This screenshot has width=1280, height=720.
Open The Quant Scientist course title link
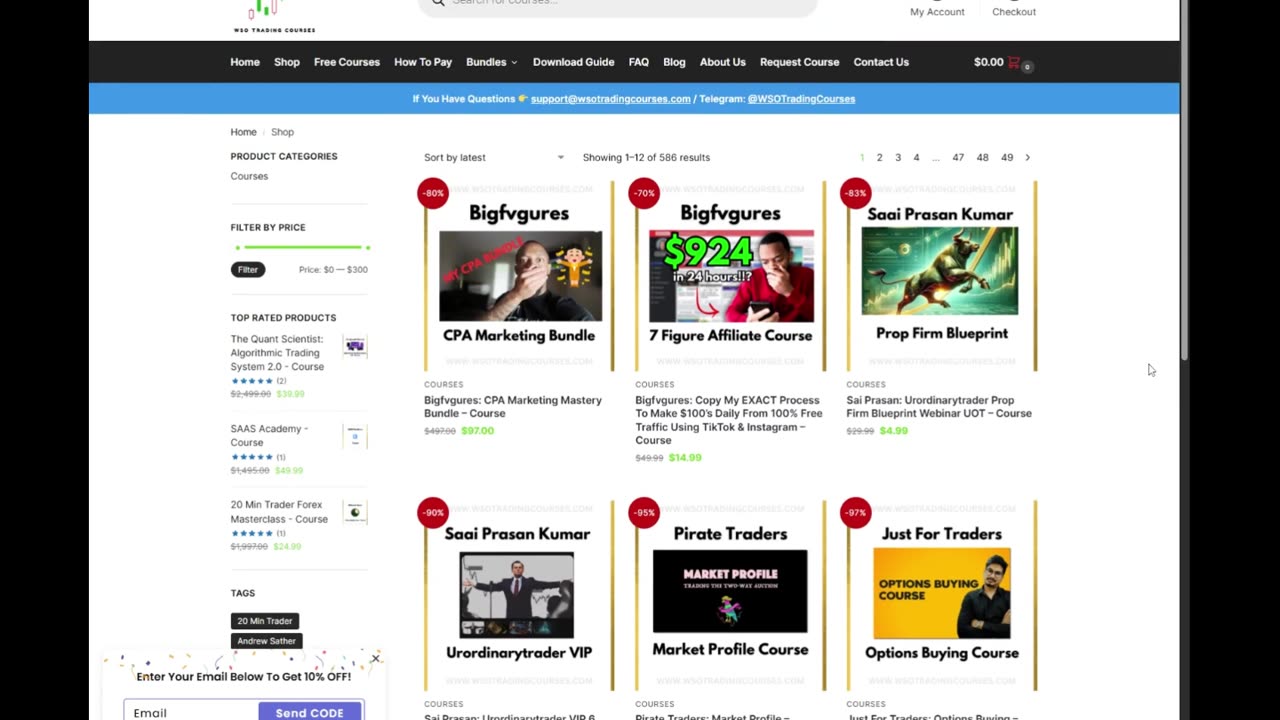click(x=277, y=353)
